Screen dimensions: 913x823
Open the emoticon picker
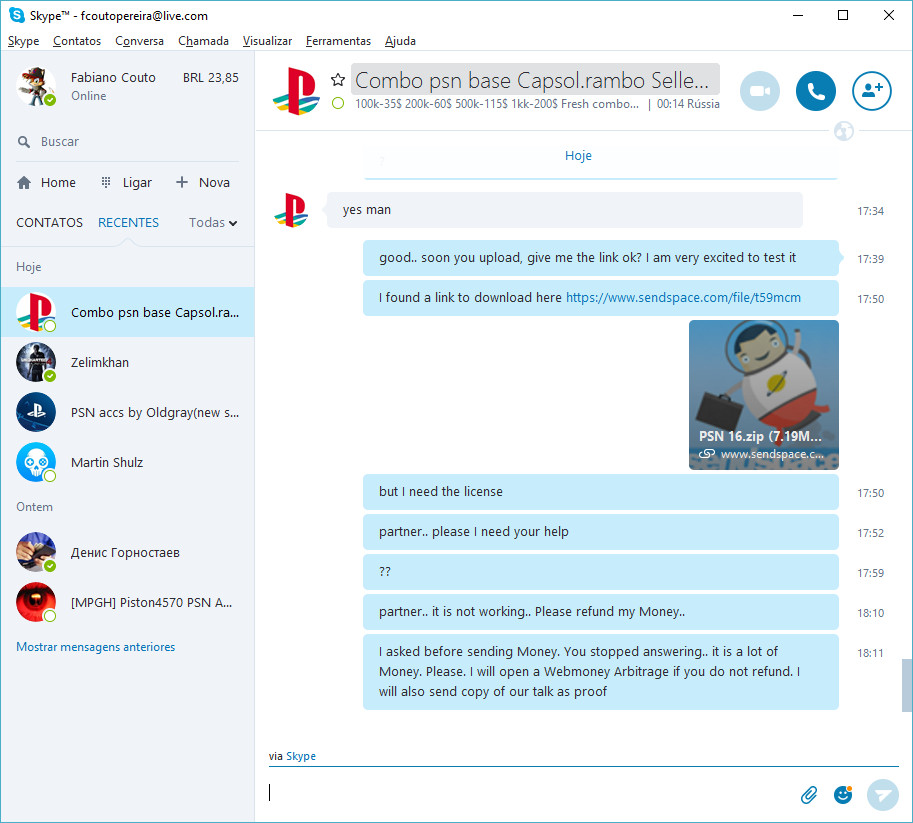coord(843,794)
